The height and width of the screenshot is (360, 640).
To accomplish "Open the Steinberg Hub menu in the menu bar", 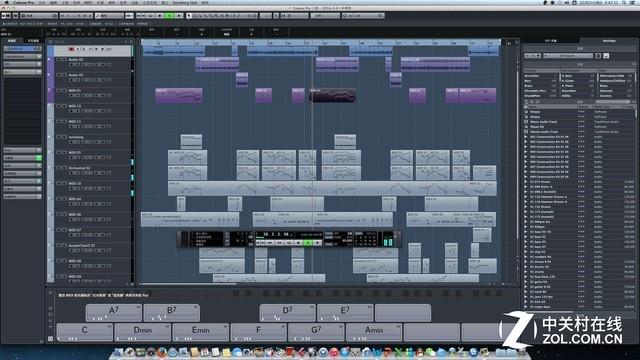I will [185, 2].
